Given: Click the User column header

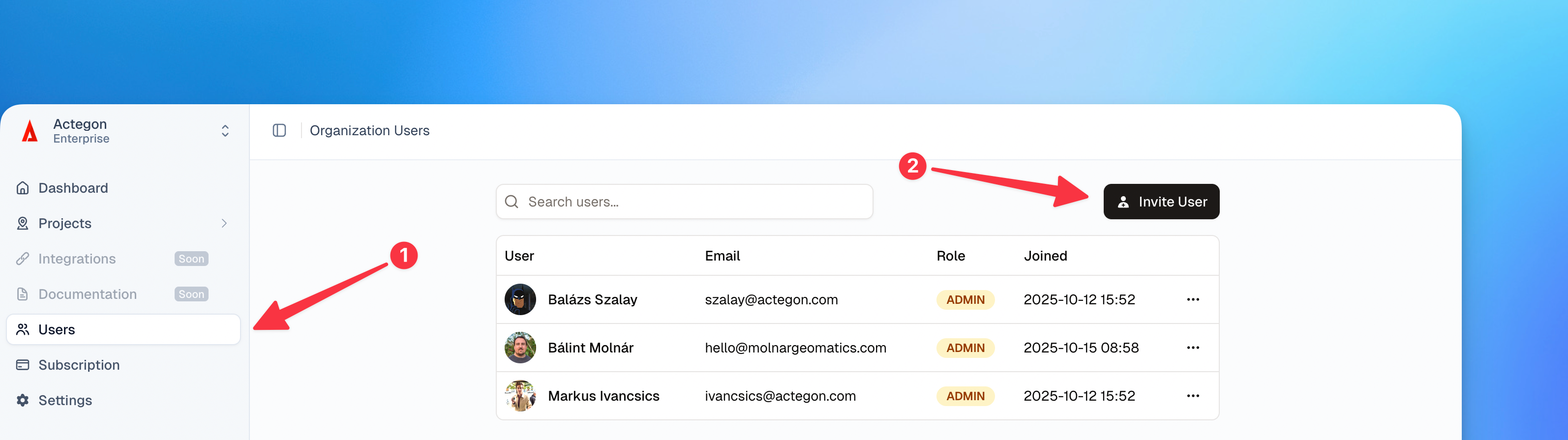Looking at the screenshot, I should point(519,256).
